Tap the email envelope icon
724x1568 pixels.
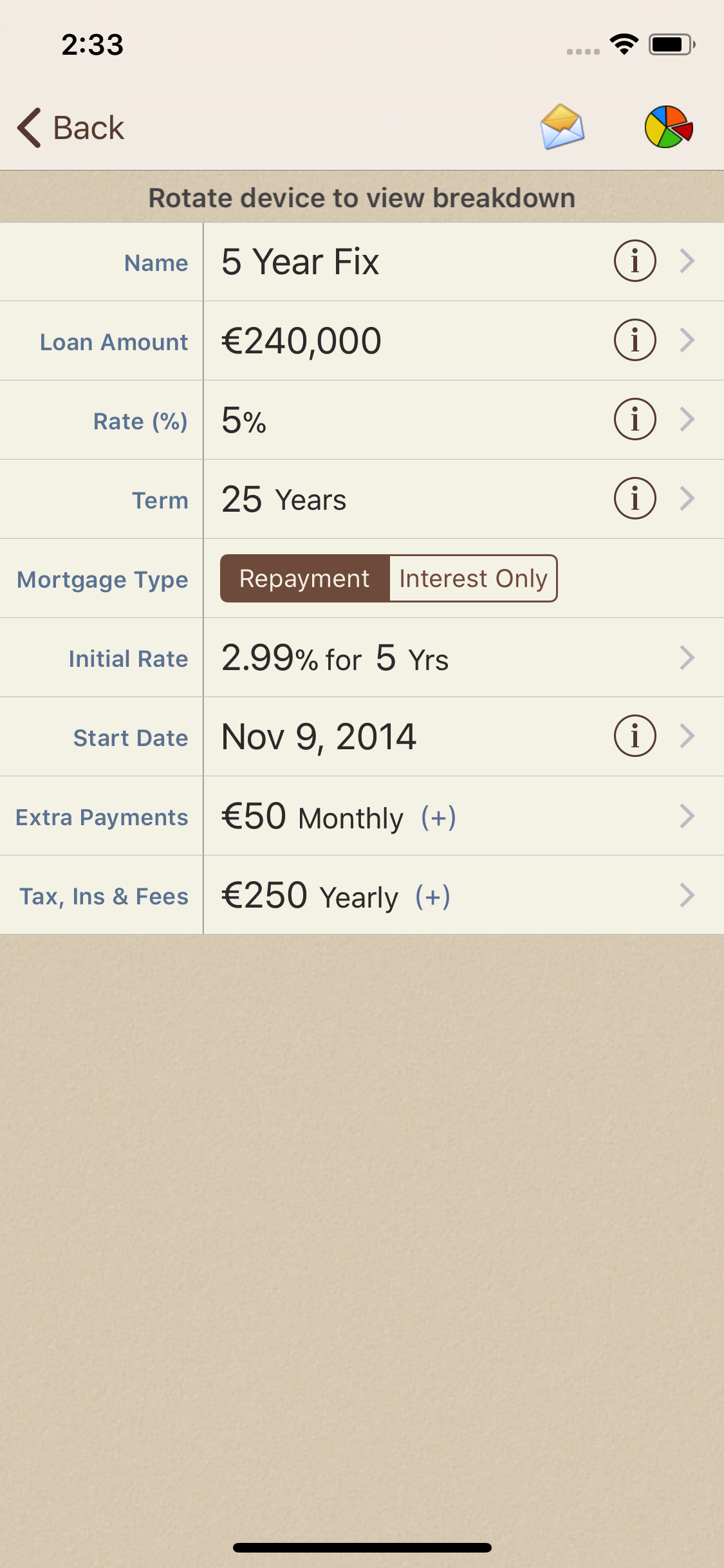click(x=562, y=127)
